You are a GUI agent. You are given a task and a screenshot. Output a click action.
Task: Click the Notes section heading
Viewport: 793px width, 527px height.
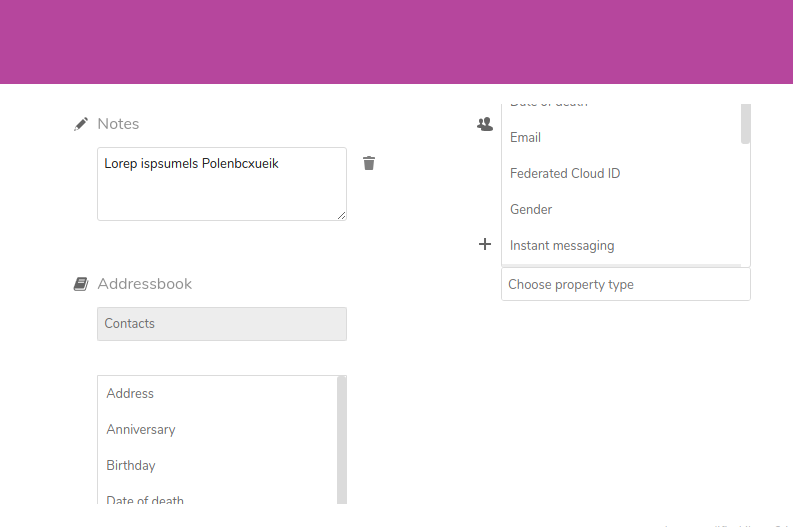click(x=118, y=124)
